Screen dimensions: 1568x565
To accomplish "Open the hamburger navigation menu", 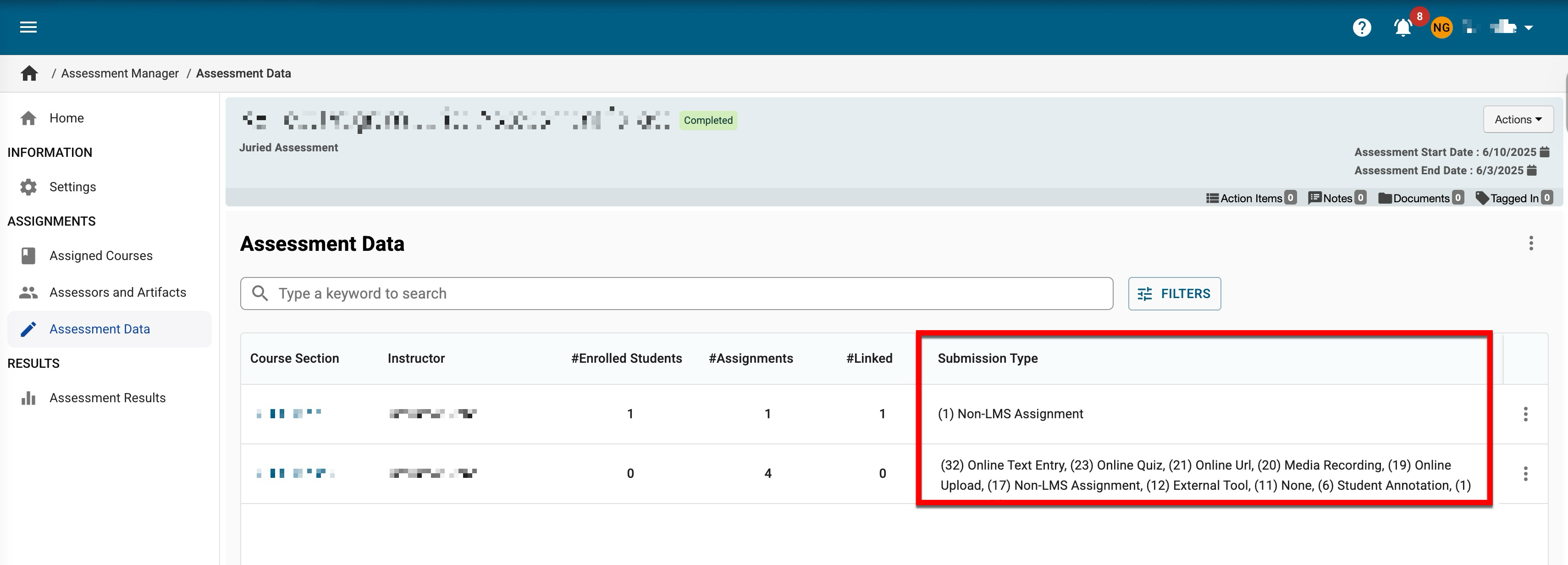I will coord(28,27).
